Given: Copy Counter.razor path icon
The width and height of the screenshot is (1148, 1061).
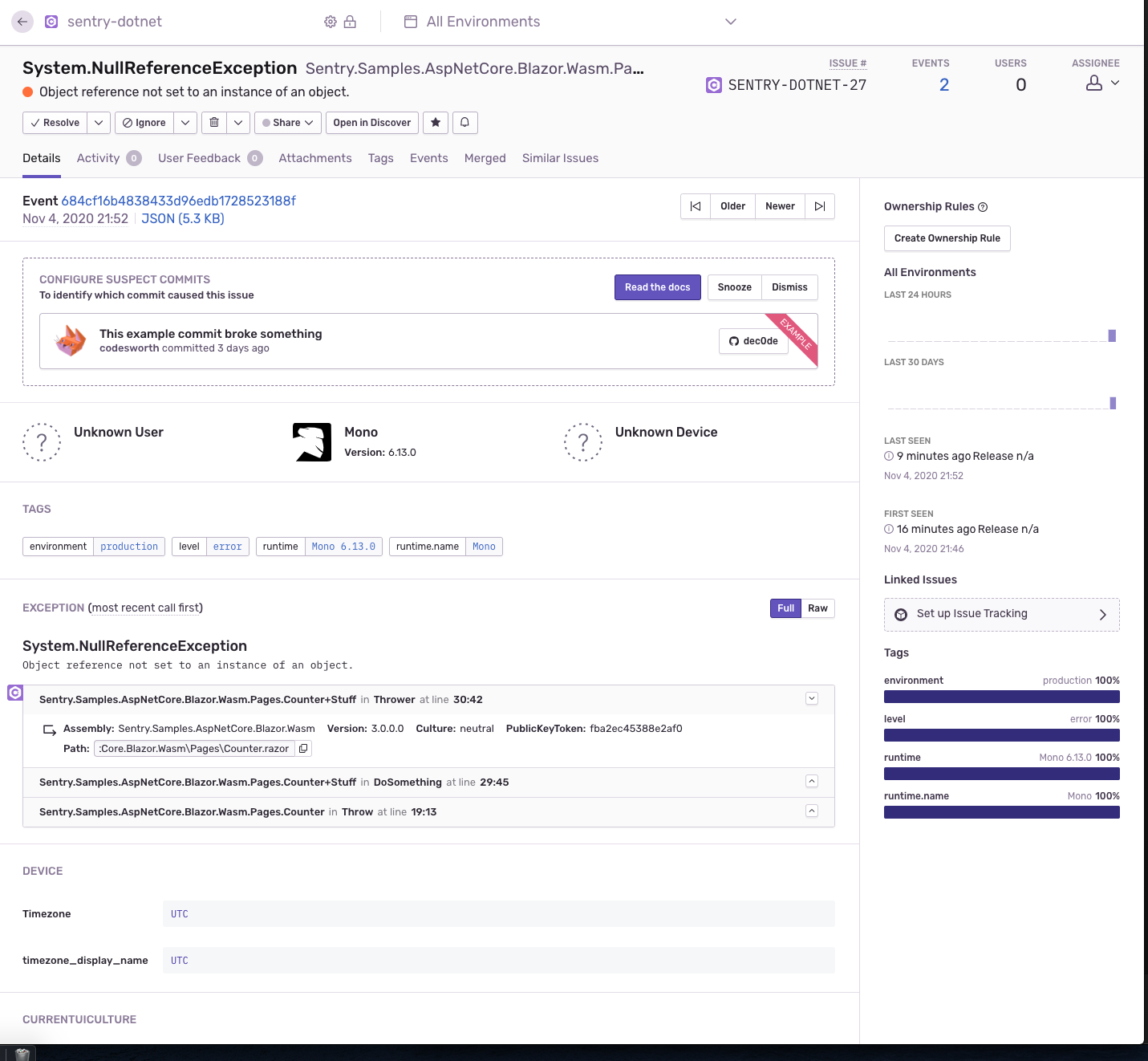Looking at the screenshot, I should 303,749.
